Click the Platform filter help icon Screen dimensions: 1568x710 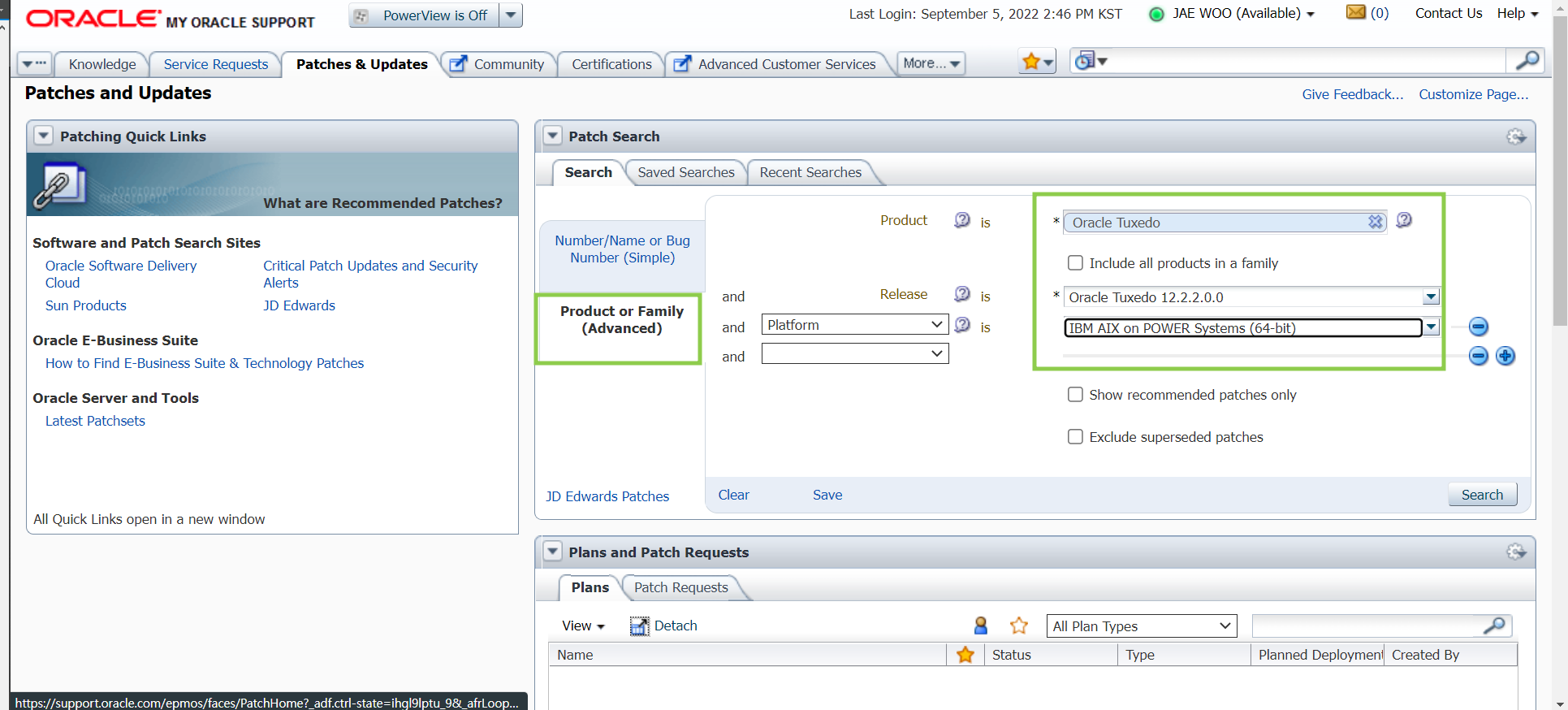[961, 325]
